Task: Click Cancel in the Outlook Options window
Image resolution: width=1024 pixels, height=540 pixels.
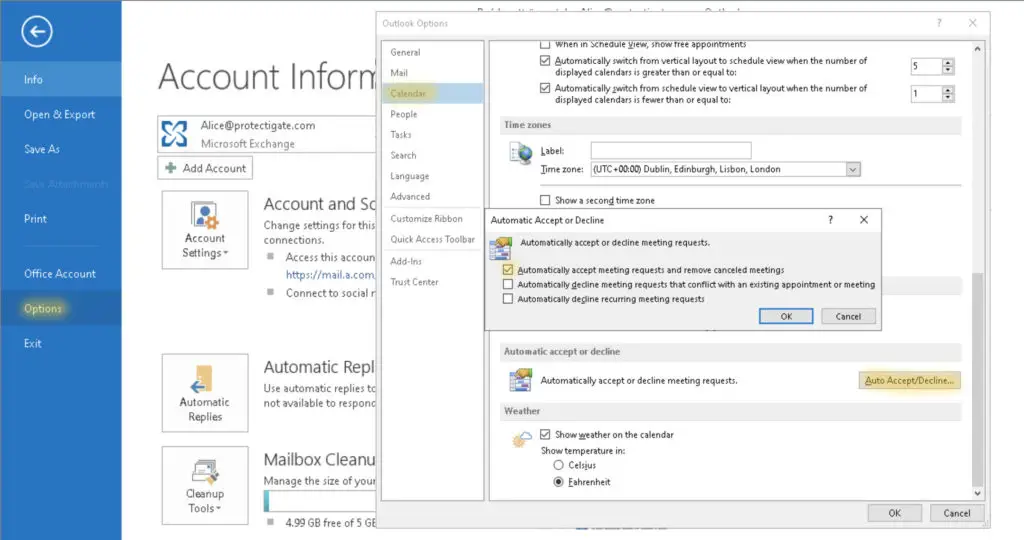Action: (x=957, y=513)
